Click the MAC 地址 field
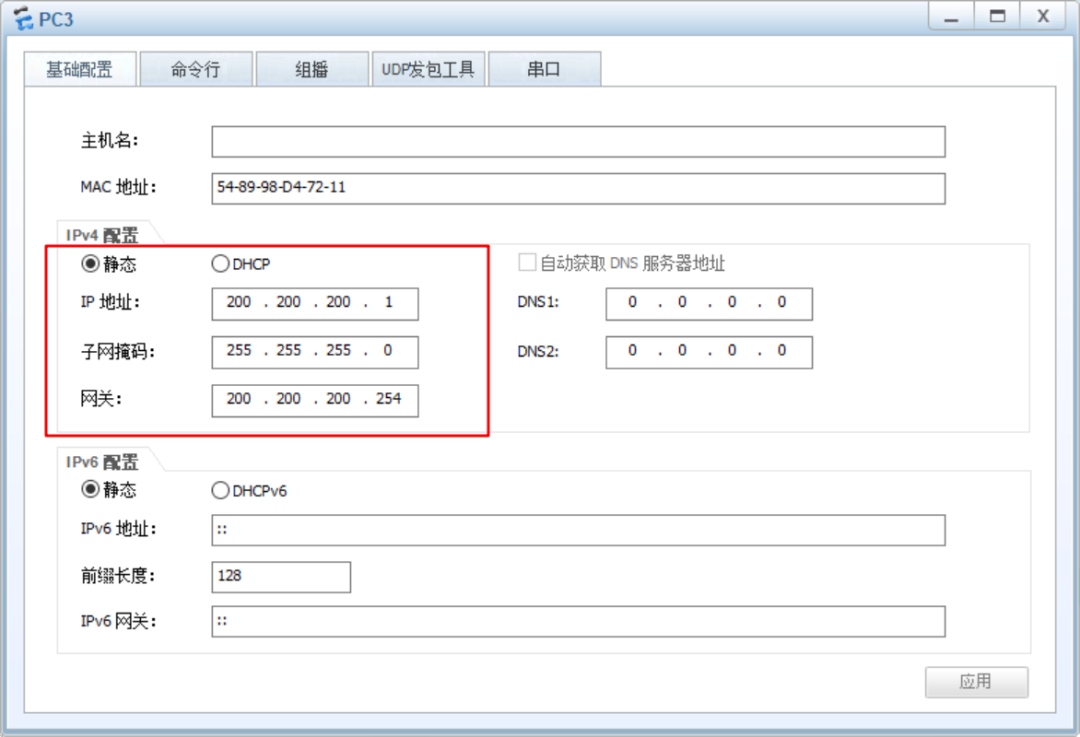Viewport: 1080px width, 737px height. tap(577, 188)
